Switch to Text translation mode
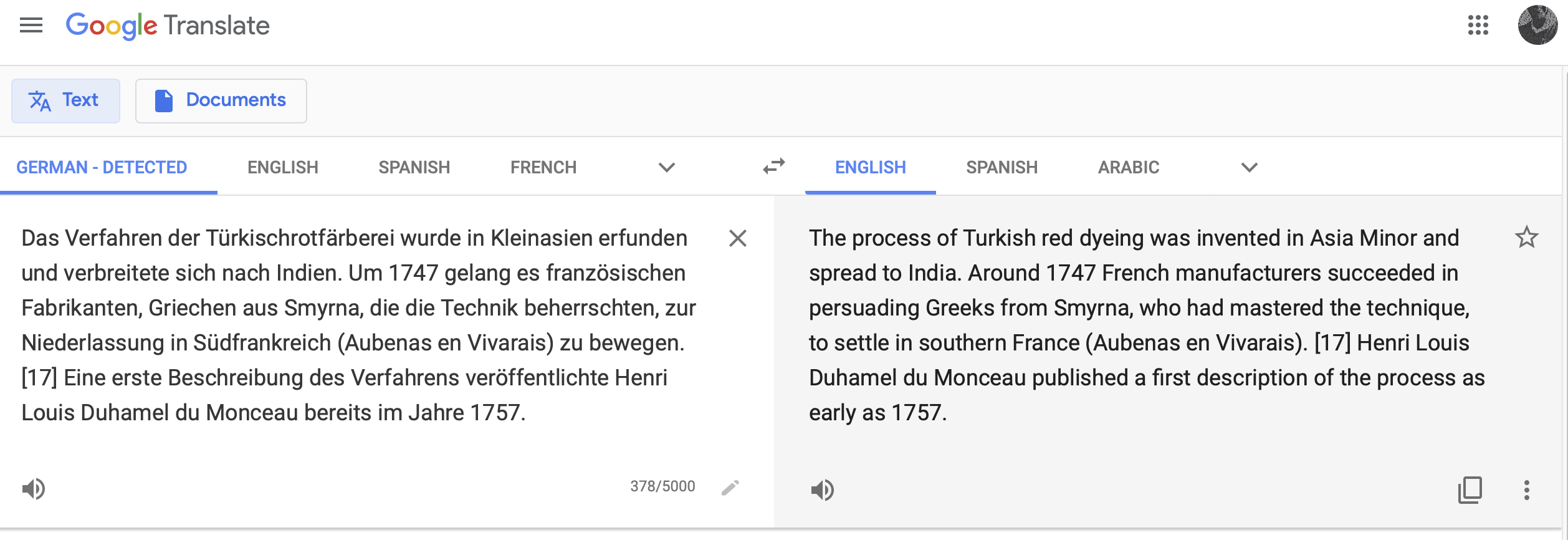1568x540 pixels. click(x=65, y=100)
